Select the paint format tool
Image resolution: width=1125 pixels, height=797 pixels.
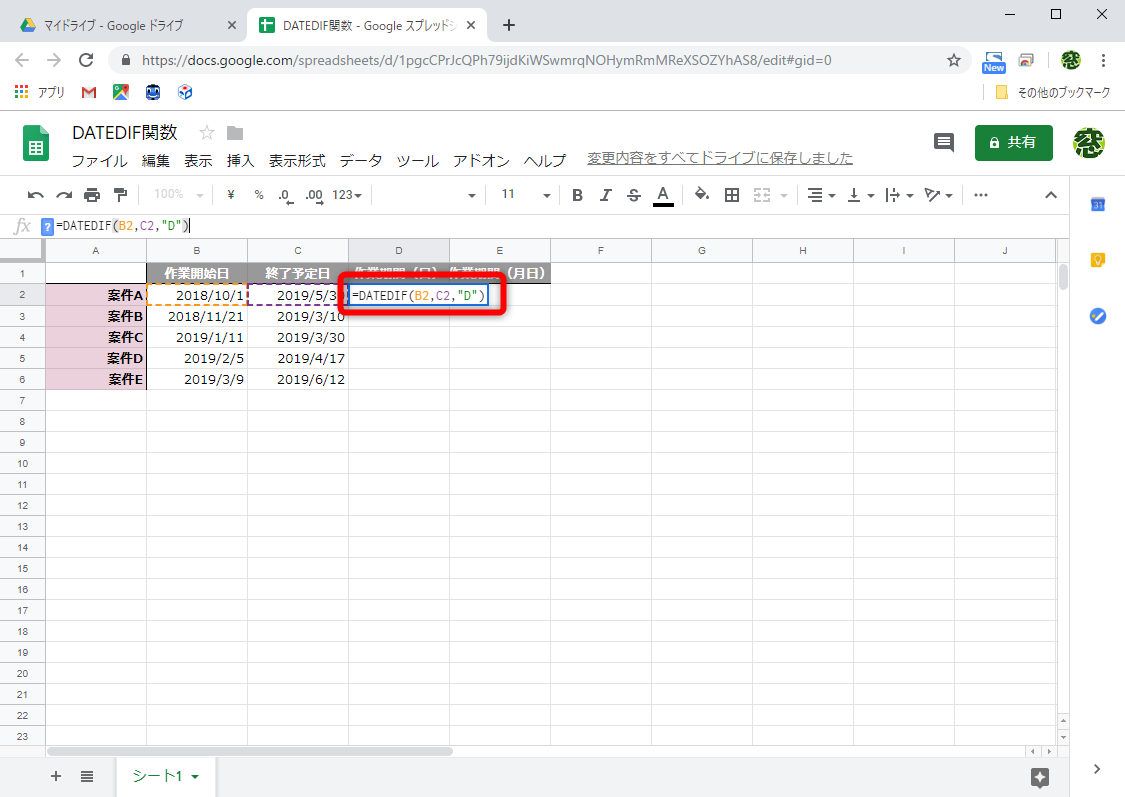(x=121, y=194)
